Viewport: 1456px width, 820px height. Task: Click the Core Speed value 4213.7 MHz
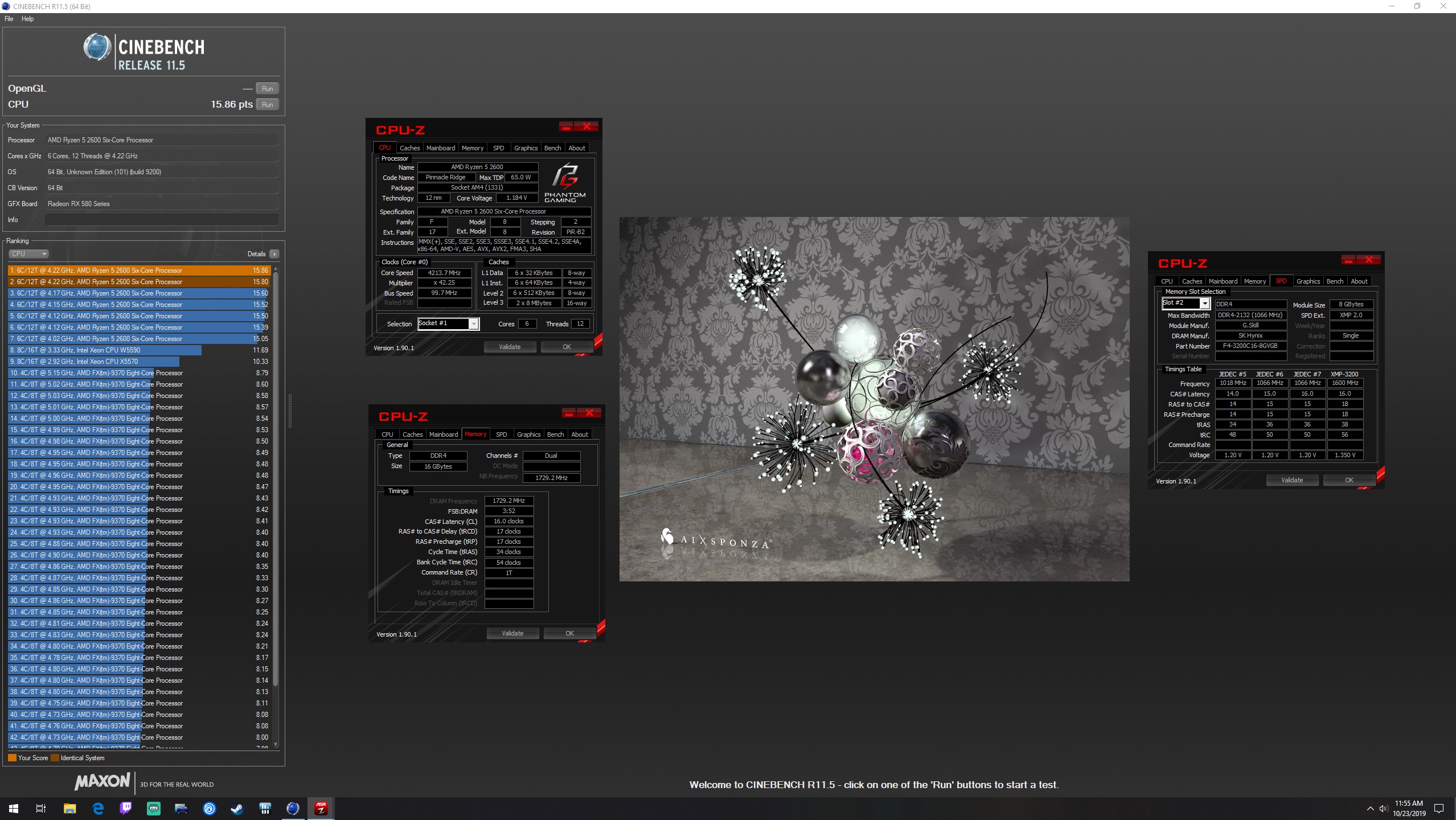tap(444, 273)
